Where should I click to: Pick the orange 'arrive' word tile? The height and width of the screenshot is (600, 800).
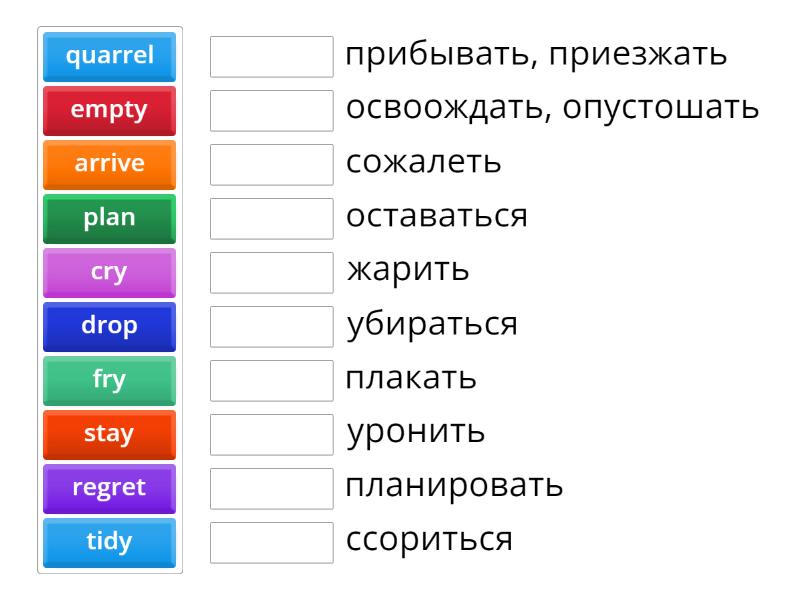pos(110,164)
